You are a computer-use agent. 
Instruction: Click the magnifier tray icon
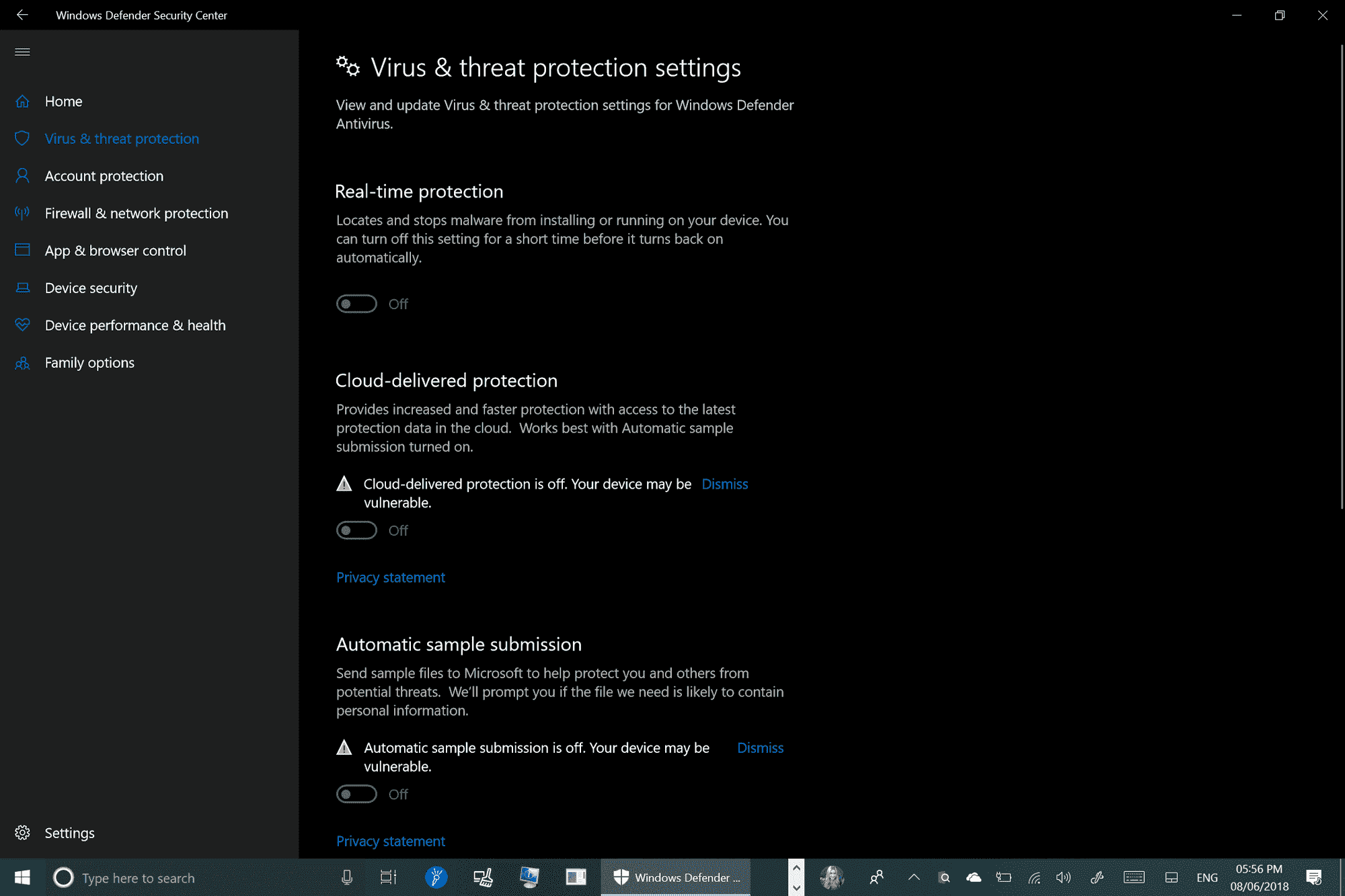pos(944,877)
